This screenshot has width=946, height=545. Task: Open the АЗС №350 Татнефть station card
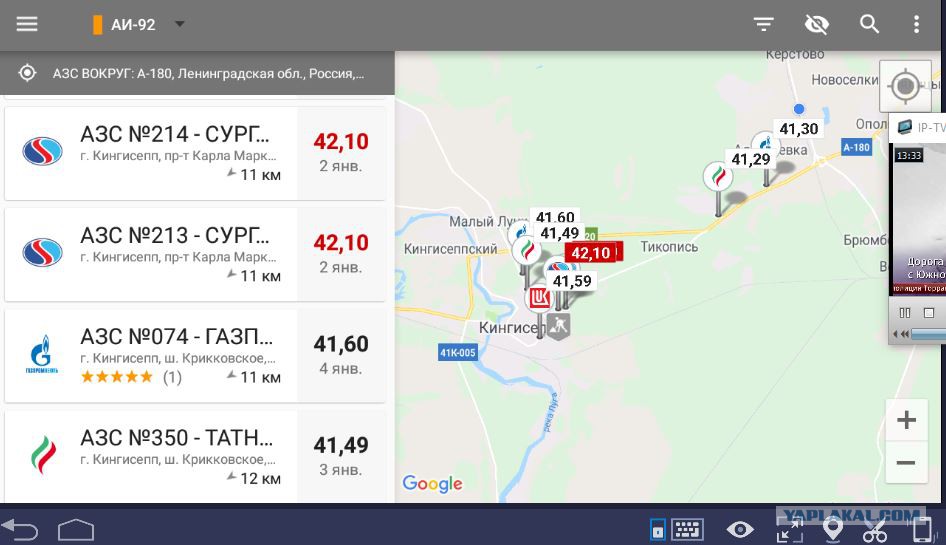tap(195, 456)
